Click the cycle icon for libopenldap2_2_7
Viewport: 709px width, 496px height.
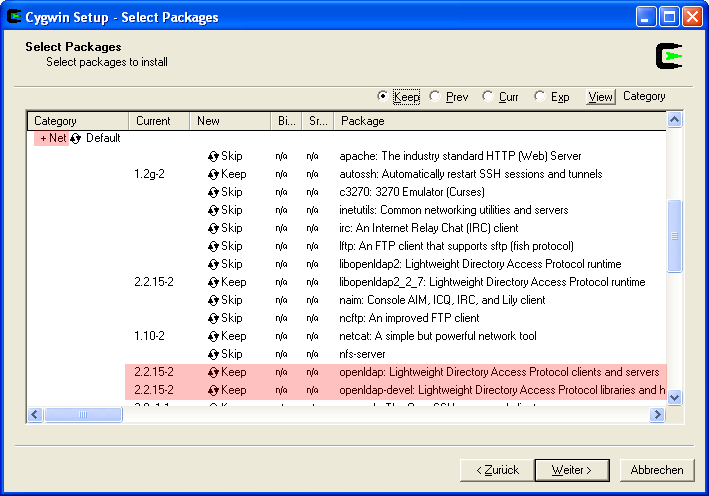point(213,283)
